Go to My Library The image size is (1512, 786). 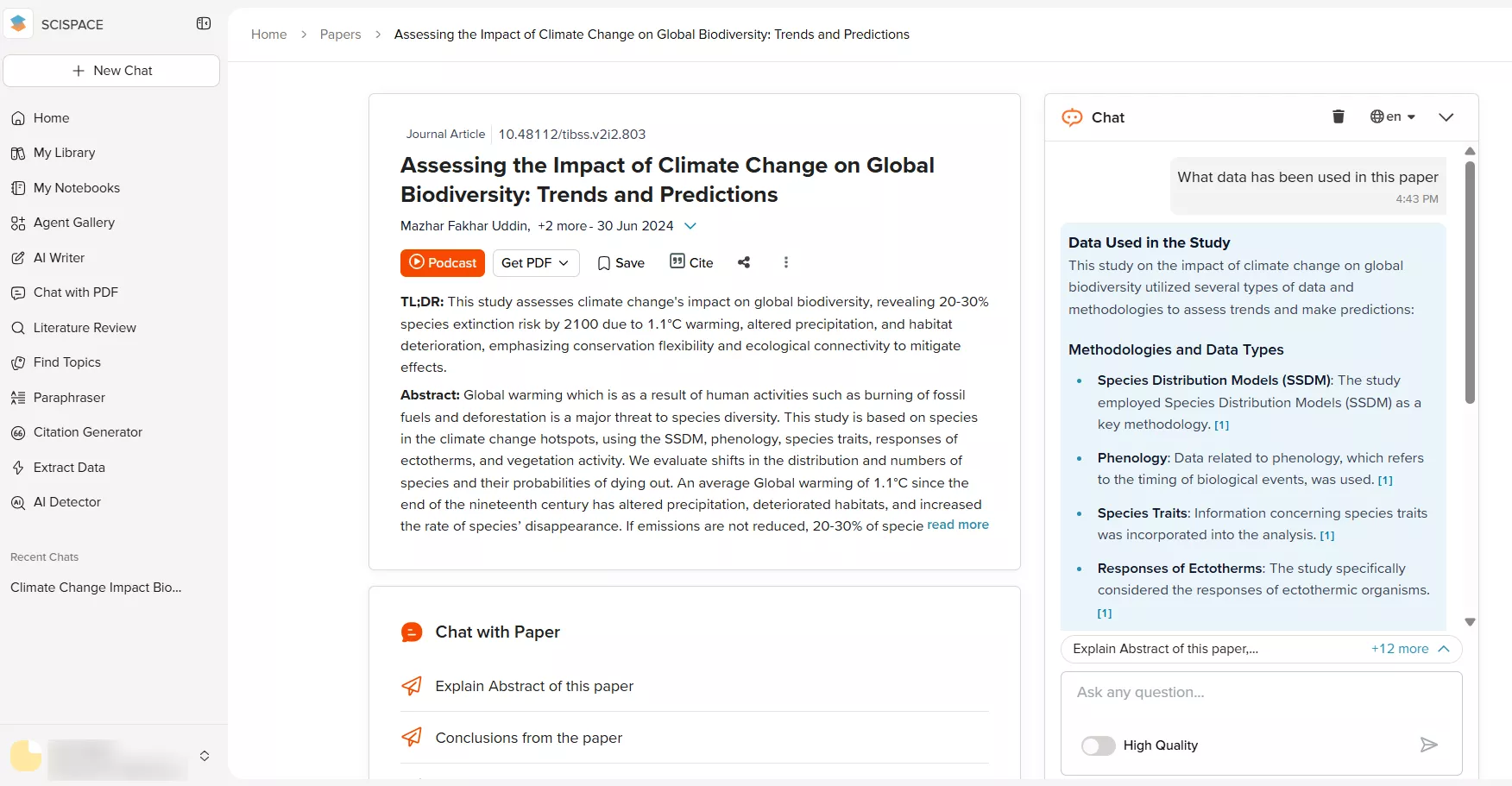[64, 153]
